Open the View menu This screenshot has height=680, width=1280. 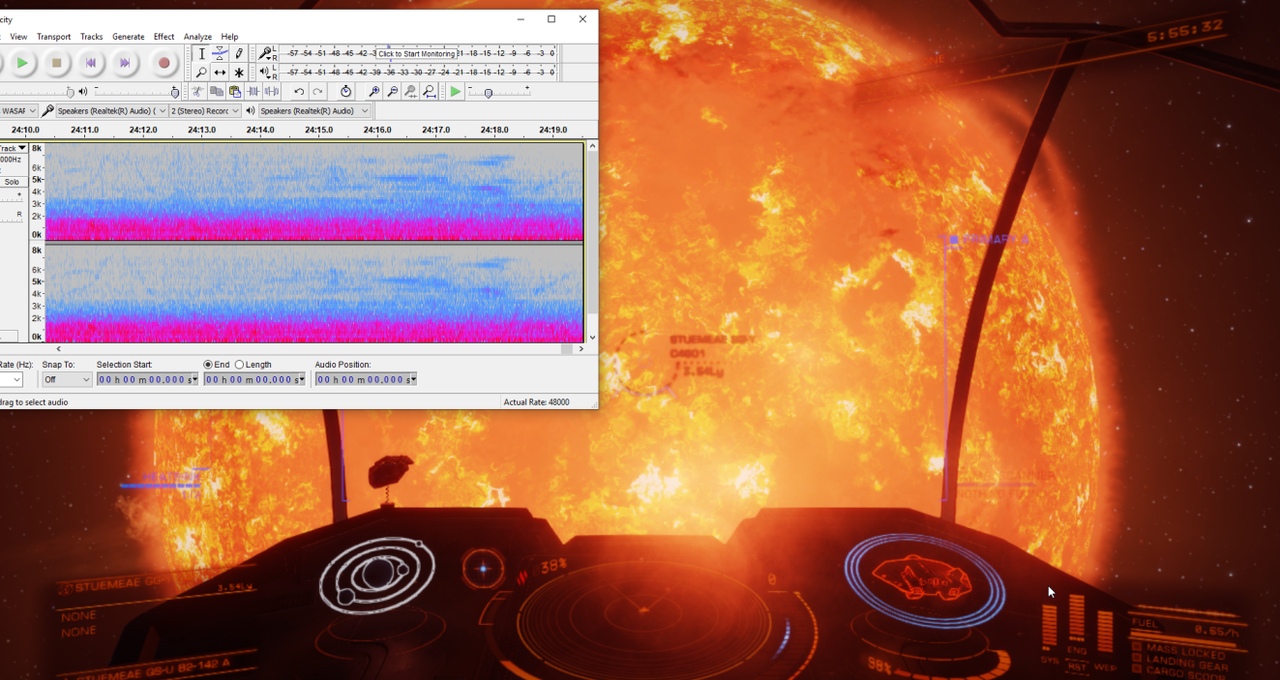[18, 37]
